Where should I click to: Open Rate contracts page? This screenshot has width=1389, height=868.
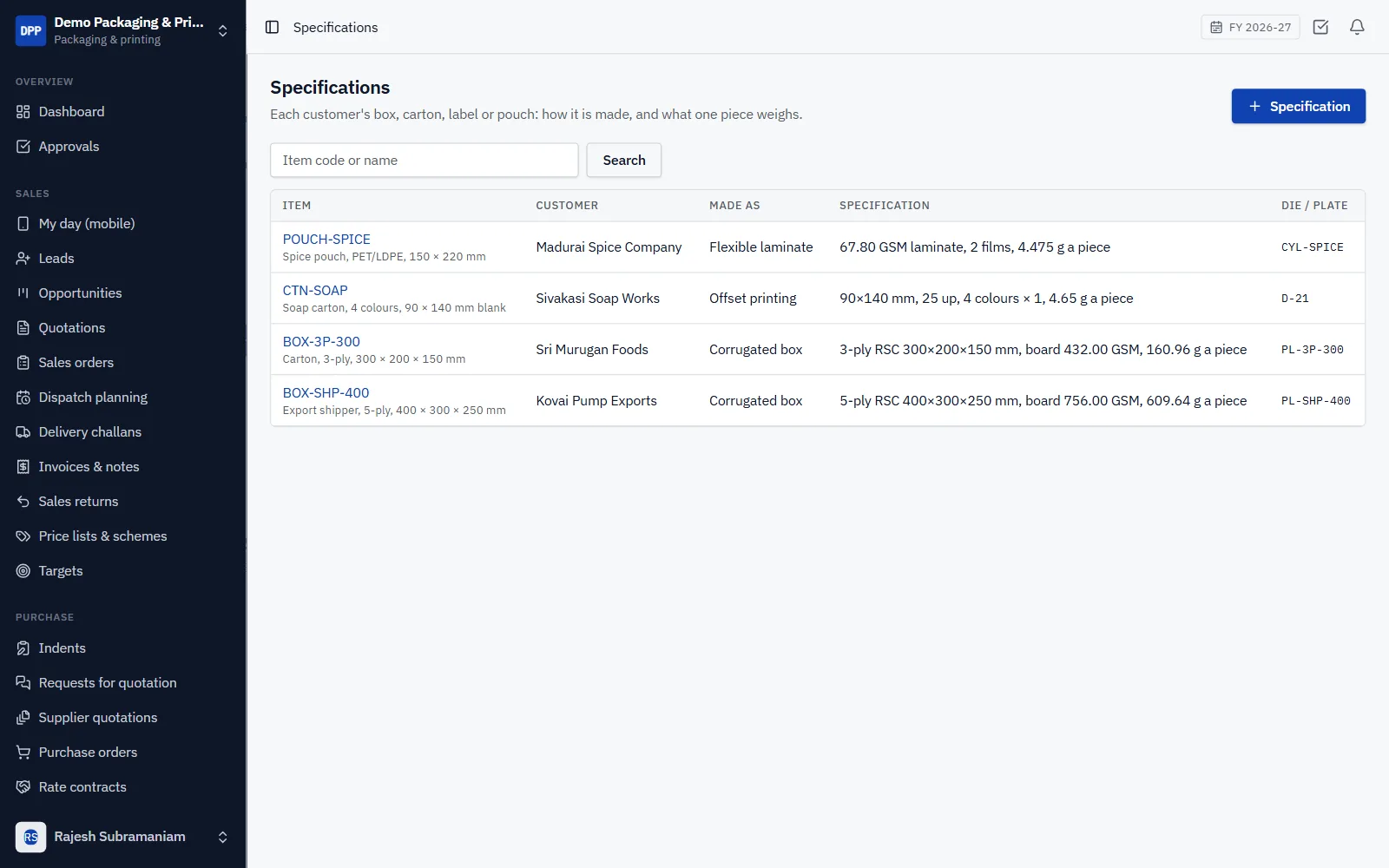point(82,787)
